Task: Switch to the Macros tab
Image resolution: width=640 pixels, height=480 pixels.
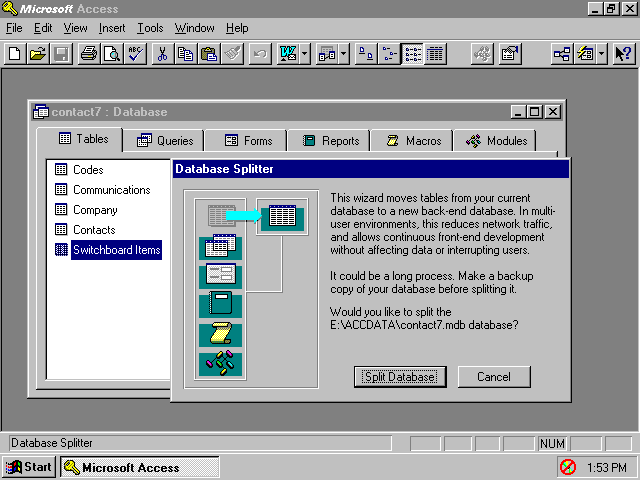Action: pos(412,141)
